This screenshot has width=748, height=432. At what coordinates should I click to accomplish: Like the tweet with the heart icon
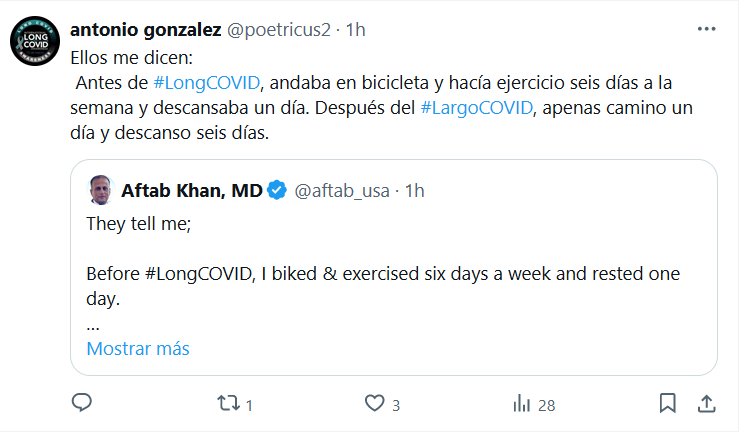tap(375, 403)
